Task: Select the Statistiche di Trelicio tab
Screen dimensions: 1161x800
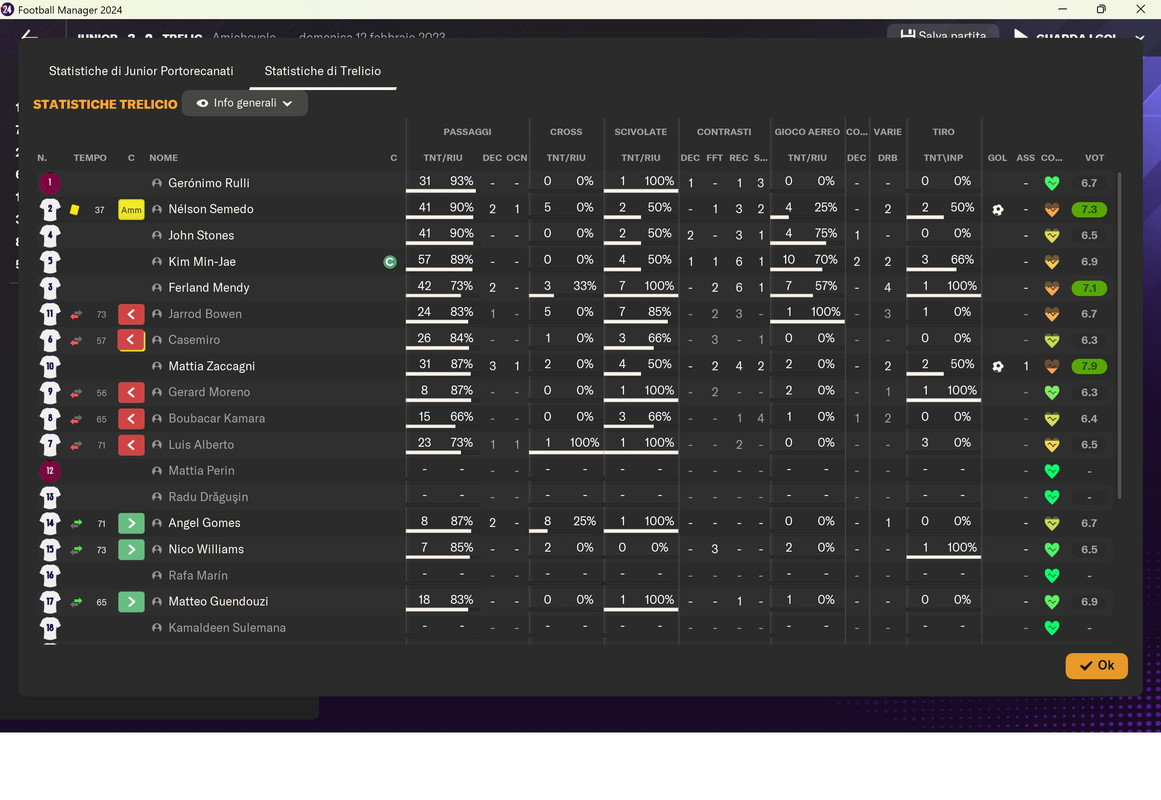Action: pos(323,71)
